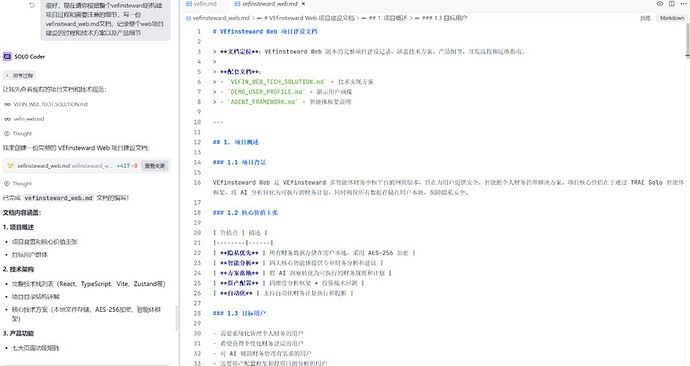Viewport: 690px width, 366px height.
Task: Click the view changes button on file card
Action: tap(155, 166)
